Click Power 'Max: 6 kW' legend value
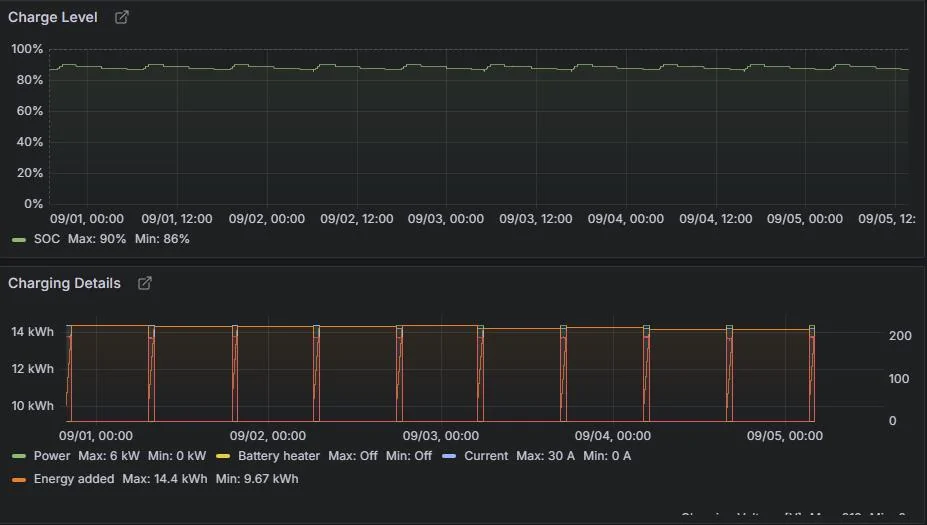 (x=109, y=456)
